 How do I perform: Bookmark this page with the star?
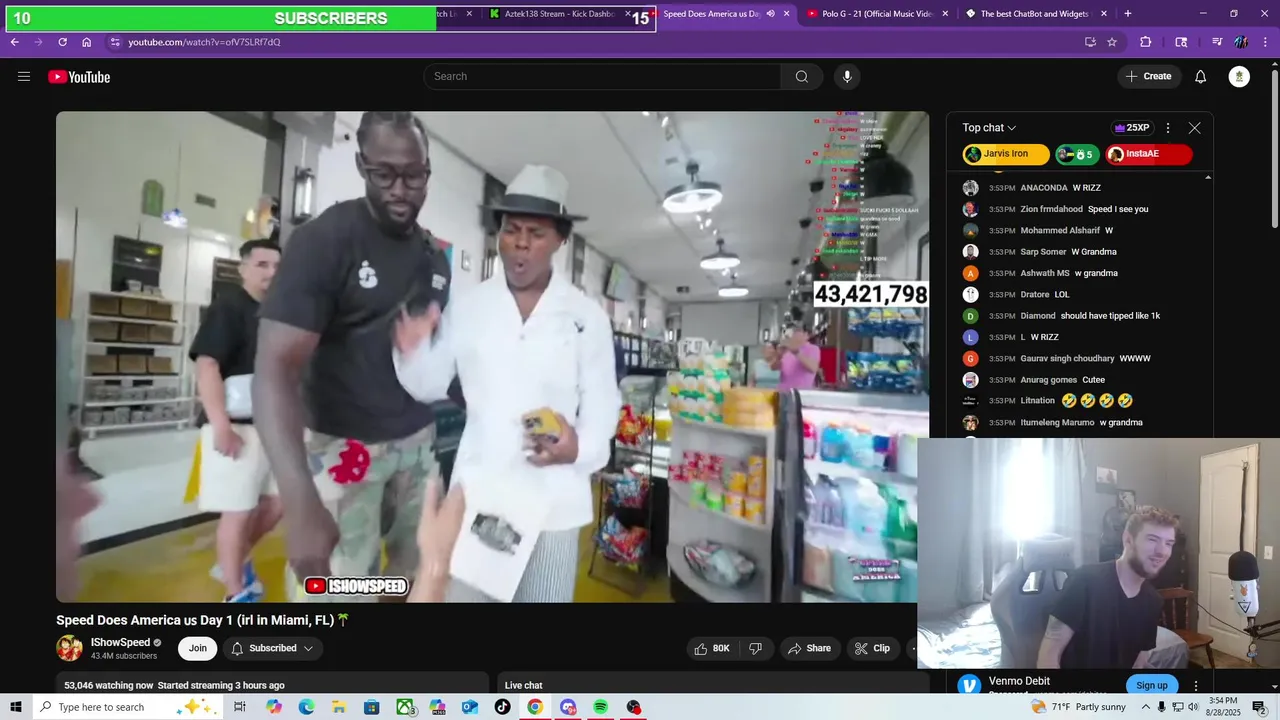click(1112, 42)
